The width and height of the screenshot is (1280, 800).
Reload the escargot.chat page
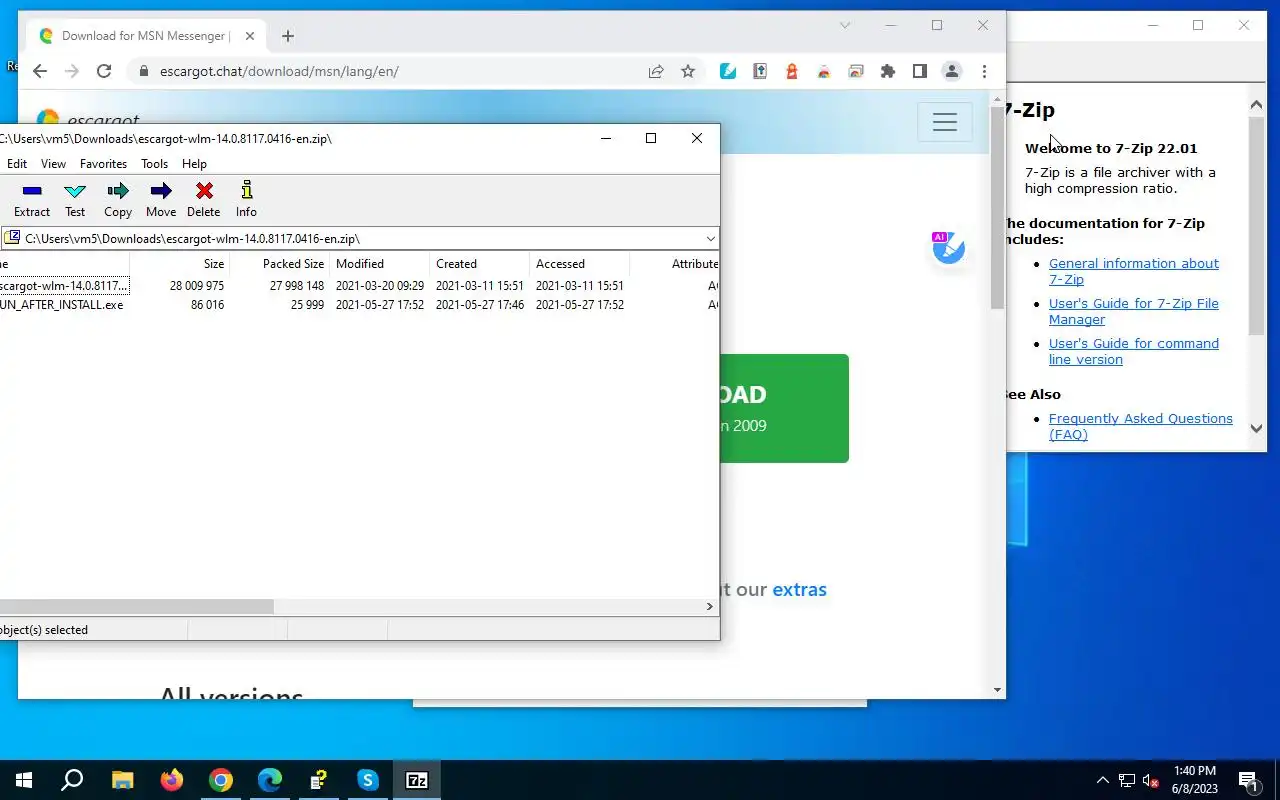click(104, 71)
